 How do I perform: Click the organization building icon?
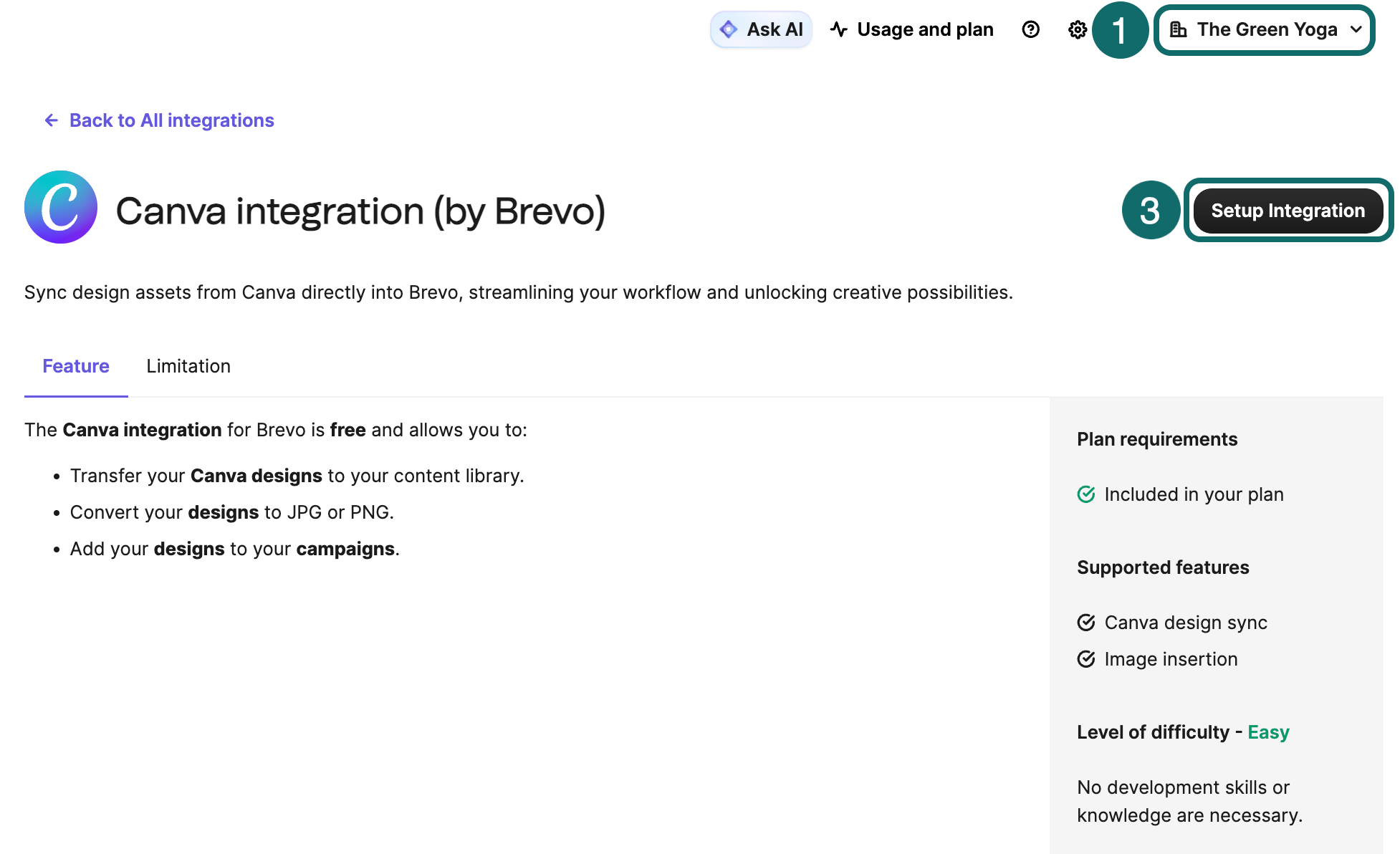tap(1179, 29)
